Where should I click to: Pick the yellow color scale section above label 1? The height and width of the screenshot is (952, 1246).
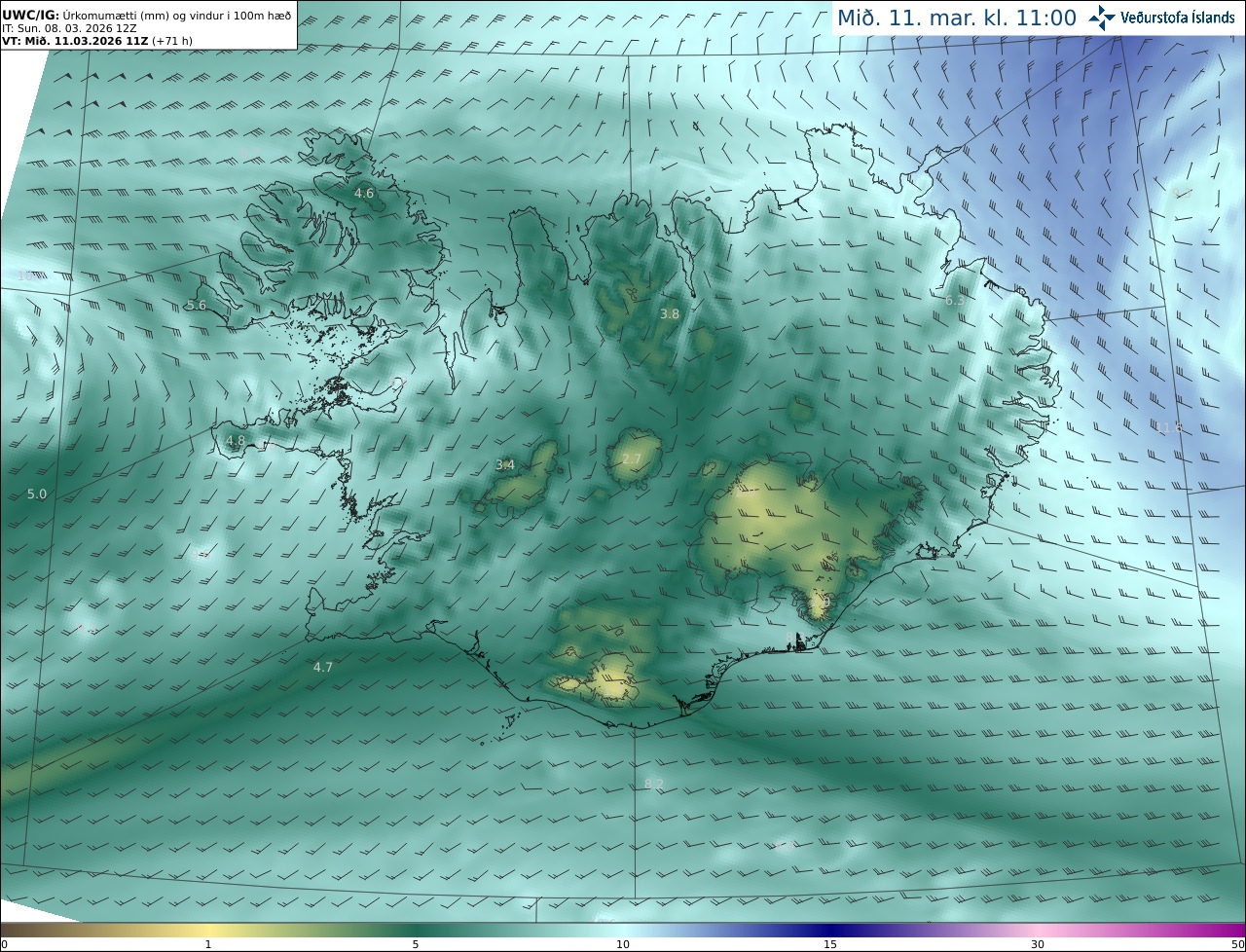click(207, 930)
